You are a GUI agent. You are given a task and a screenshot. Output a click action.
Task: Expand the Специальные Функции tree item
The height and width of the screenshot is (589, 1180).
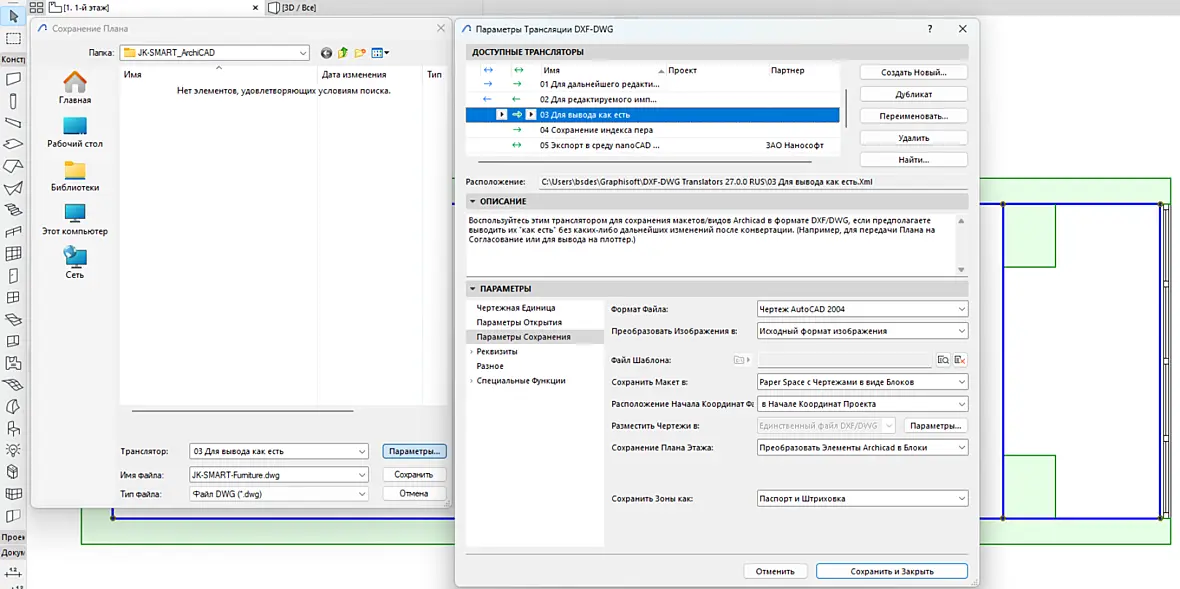coord(471,381)
